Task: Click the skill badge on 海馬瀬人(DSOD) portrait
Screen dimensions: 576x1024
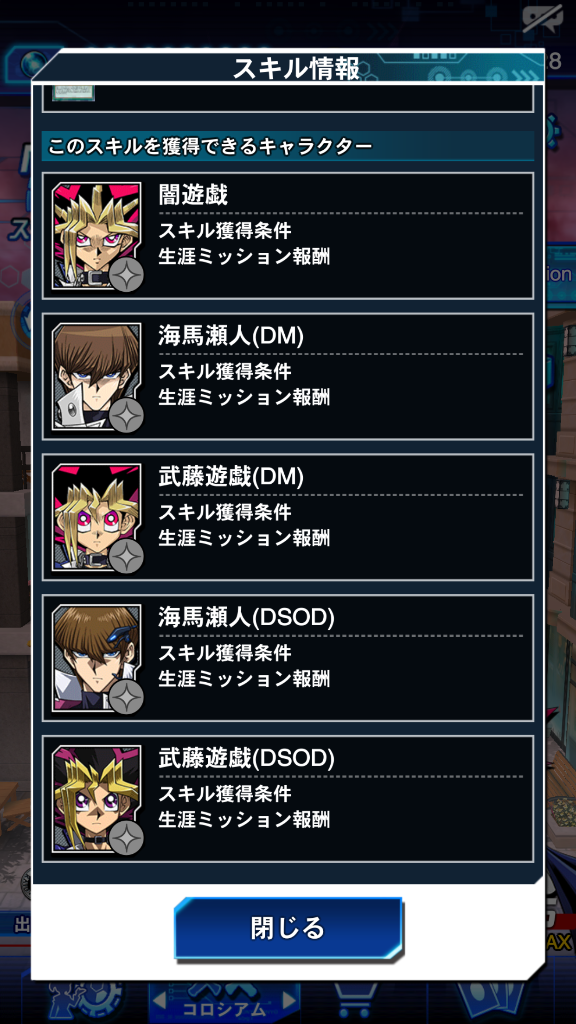Action: [x=126, y=697]
